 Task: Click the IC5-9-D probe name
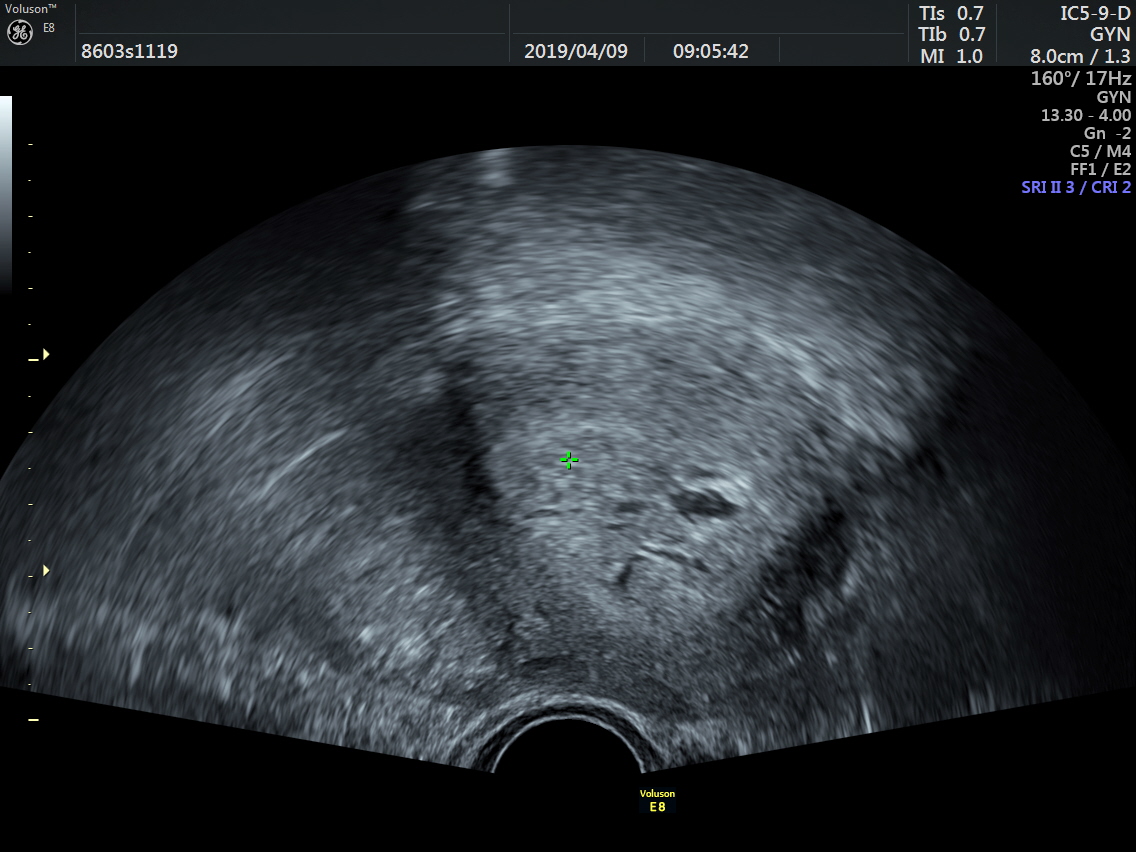(1095, 13)
